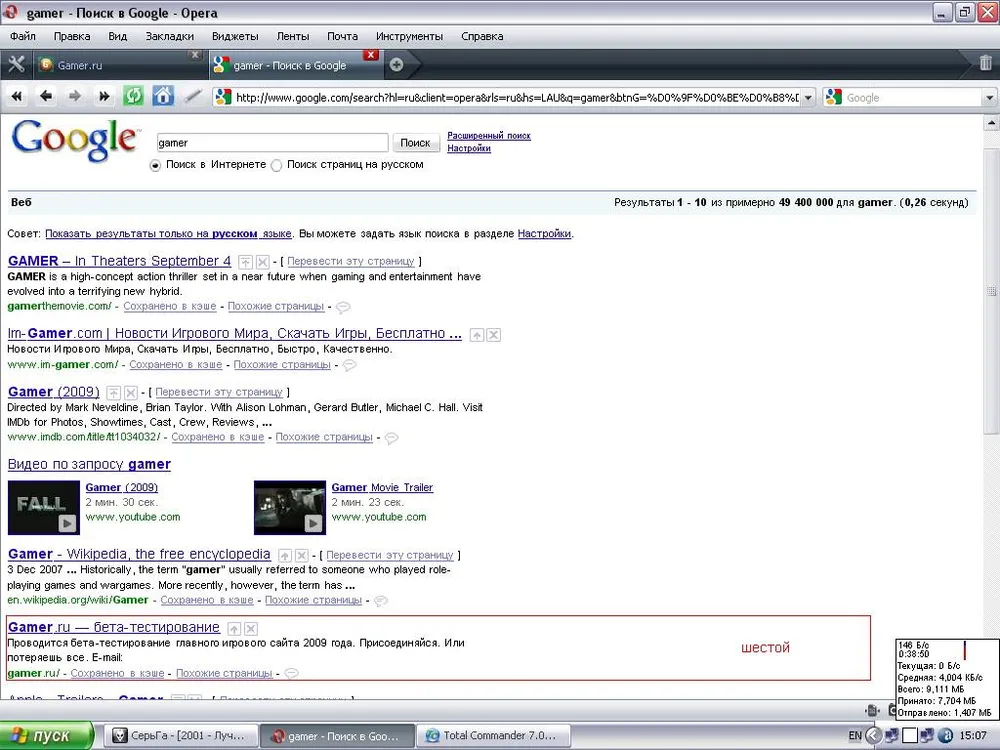Open a new tab with plus button
Image resolution: width=1000 pixels, height=750 pixels.
[x=396, y=65]
